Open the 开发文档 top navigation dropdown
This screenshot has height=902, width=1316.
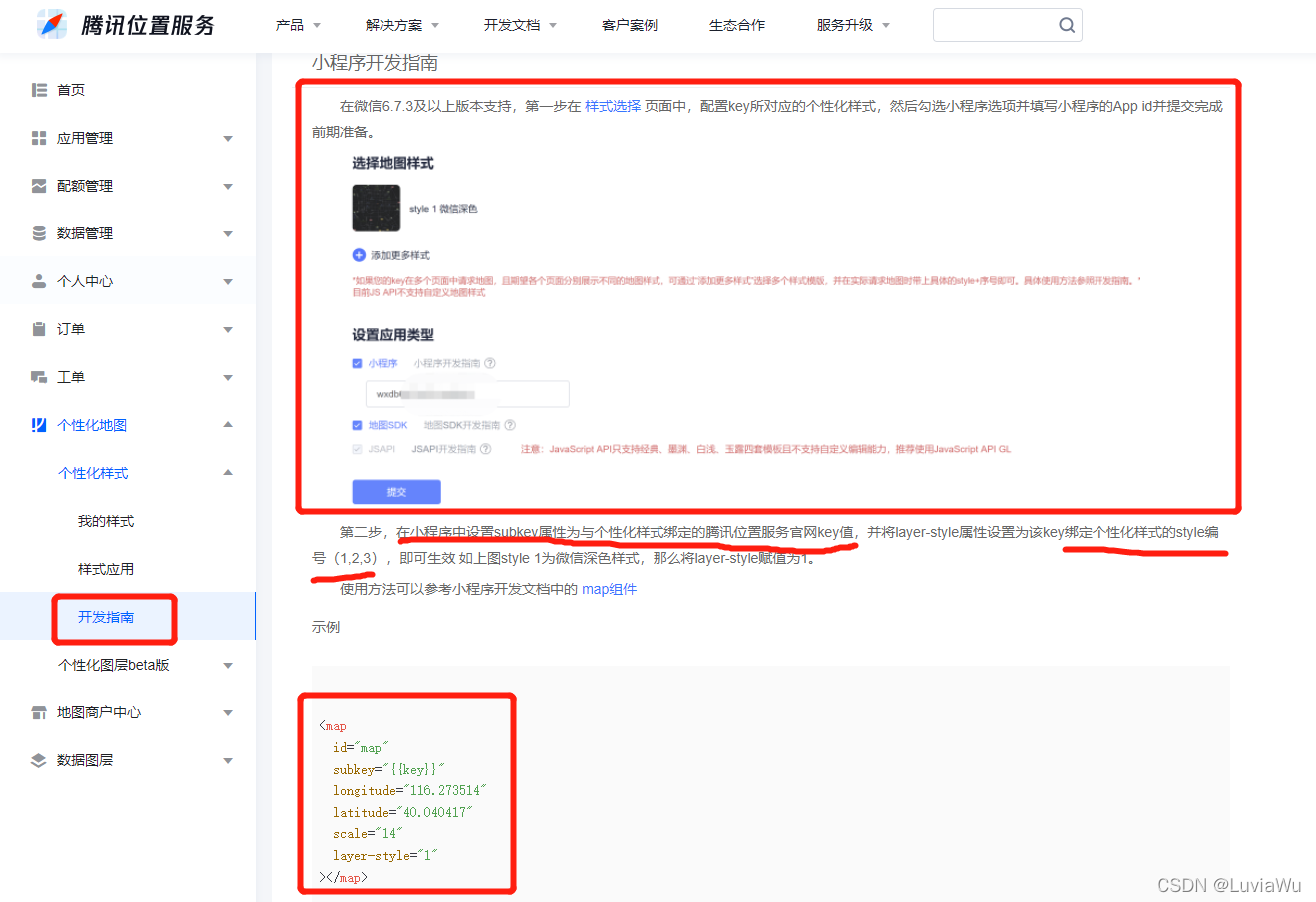click(520, 25)
